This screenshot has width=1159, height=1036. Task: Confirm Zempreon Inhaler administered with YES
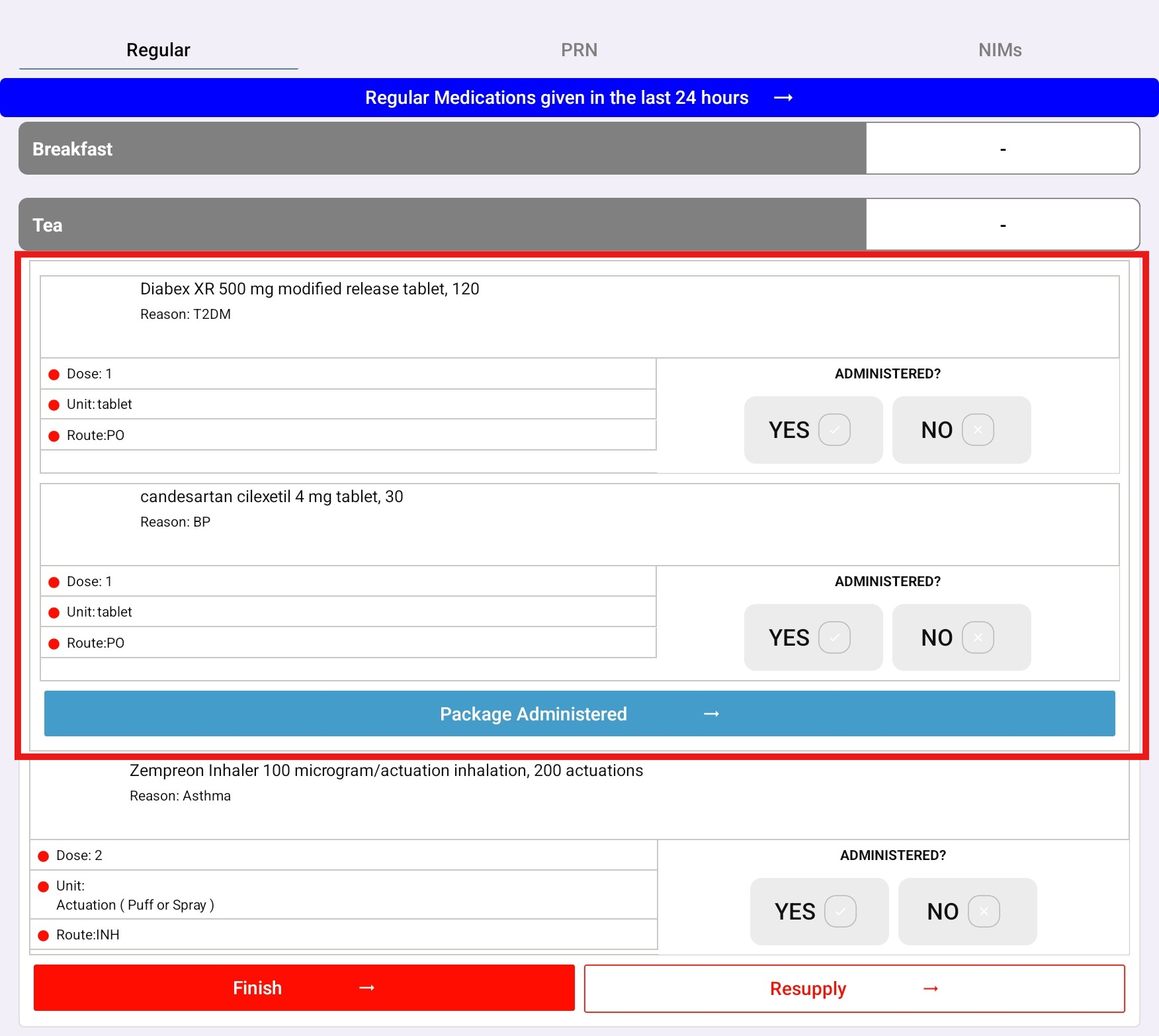(819, 912)
